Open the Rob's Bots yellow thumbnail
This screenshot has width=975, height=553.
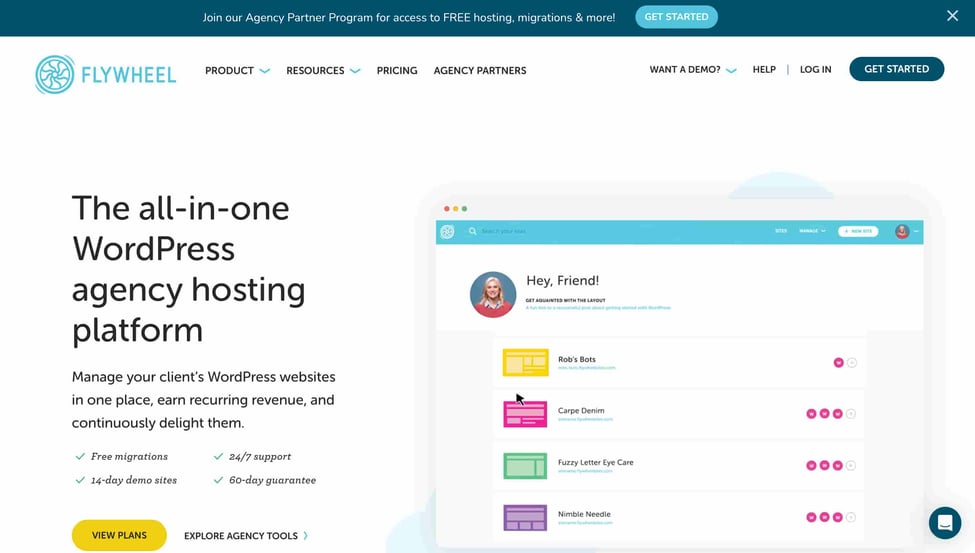pyautogui.click(x=525, y=362)
